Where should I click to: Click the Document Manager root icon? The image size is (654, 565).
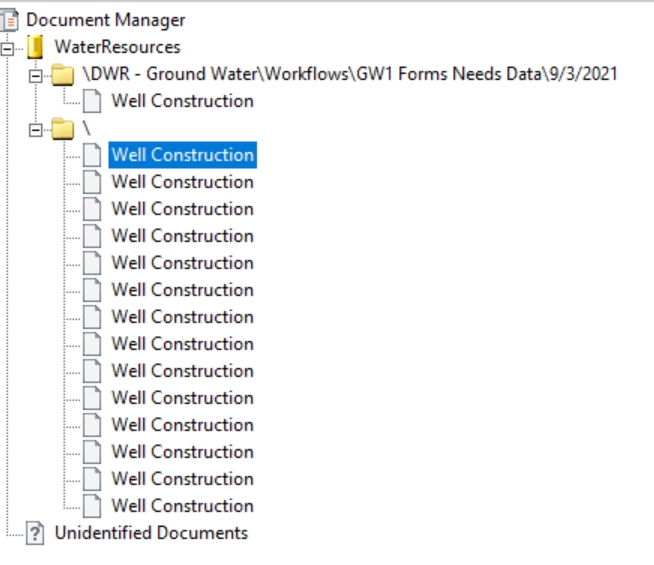coord(10,20)
